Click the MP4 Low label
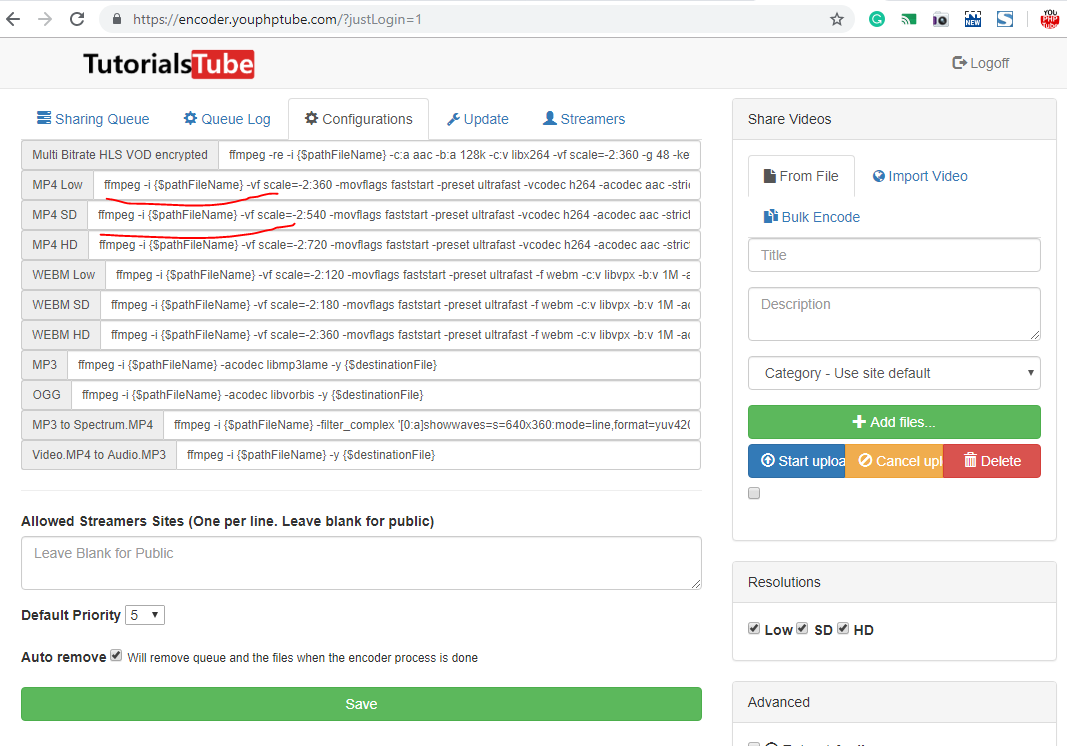Image resolution: width=1067 pixels, height=746 pixels. [x=57, y=185]
